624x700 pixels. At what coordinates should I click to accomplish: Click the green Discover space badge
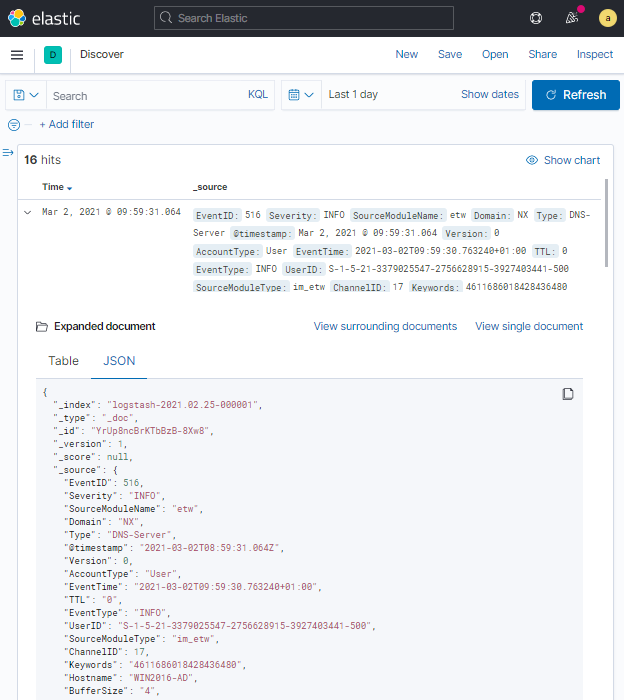tap(53, 55)
